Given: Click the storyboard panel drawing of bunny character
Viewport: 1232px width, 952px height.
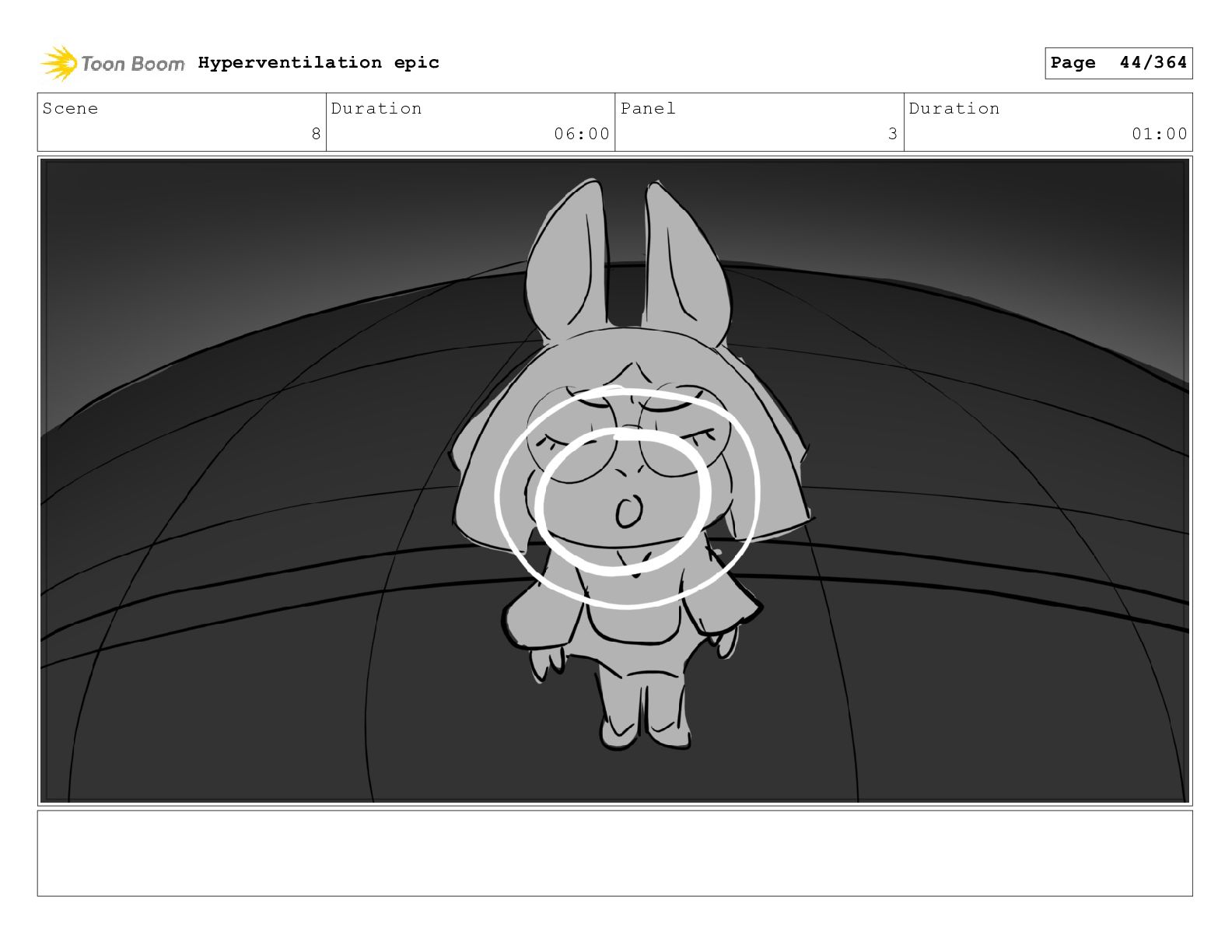Looking at the screenshot, I should click(x=614, y=481).
